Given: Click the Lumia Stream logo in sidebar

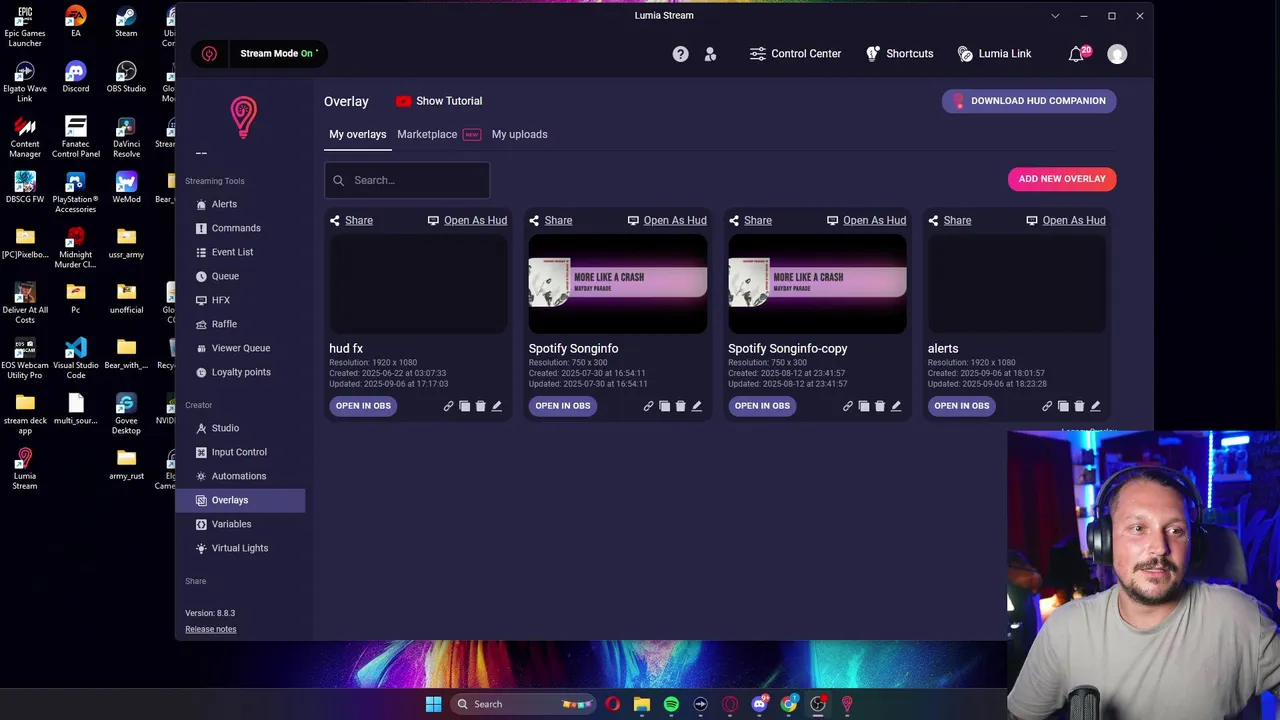Looking at the screenshot, I should point(243,117).
